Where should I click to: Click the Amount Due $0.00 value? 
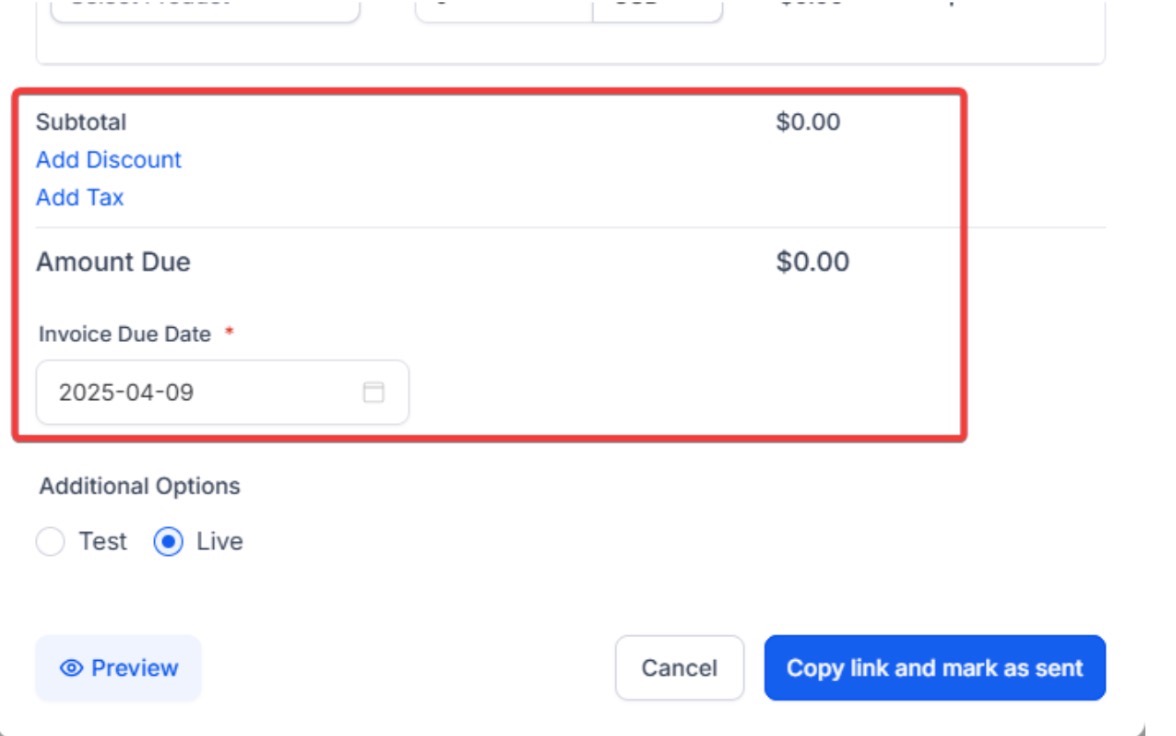(x=812, y=262)
